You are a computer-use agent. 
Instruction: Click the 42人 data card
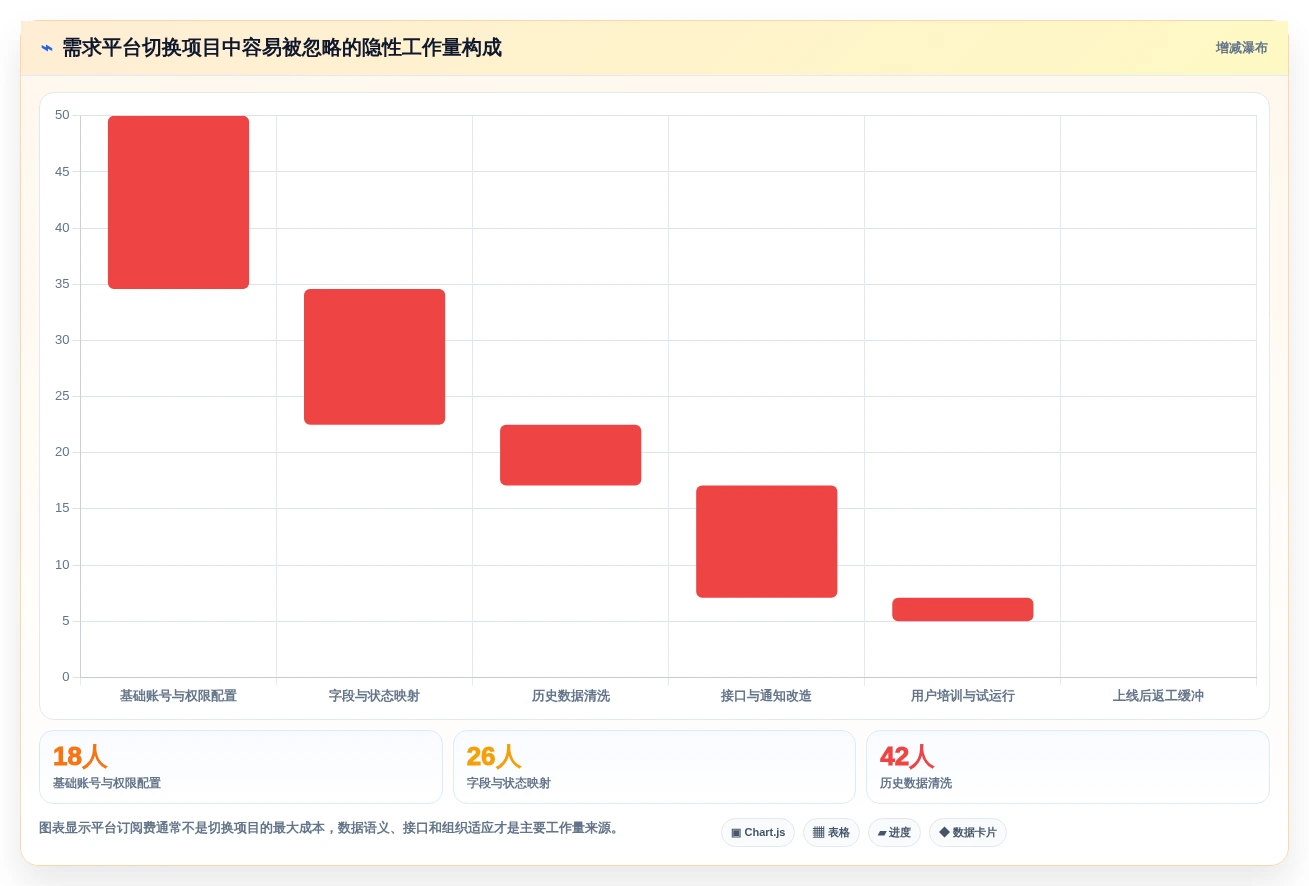[x=1068, y=767]
